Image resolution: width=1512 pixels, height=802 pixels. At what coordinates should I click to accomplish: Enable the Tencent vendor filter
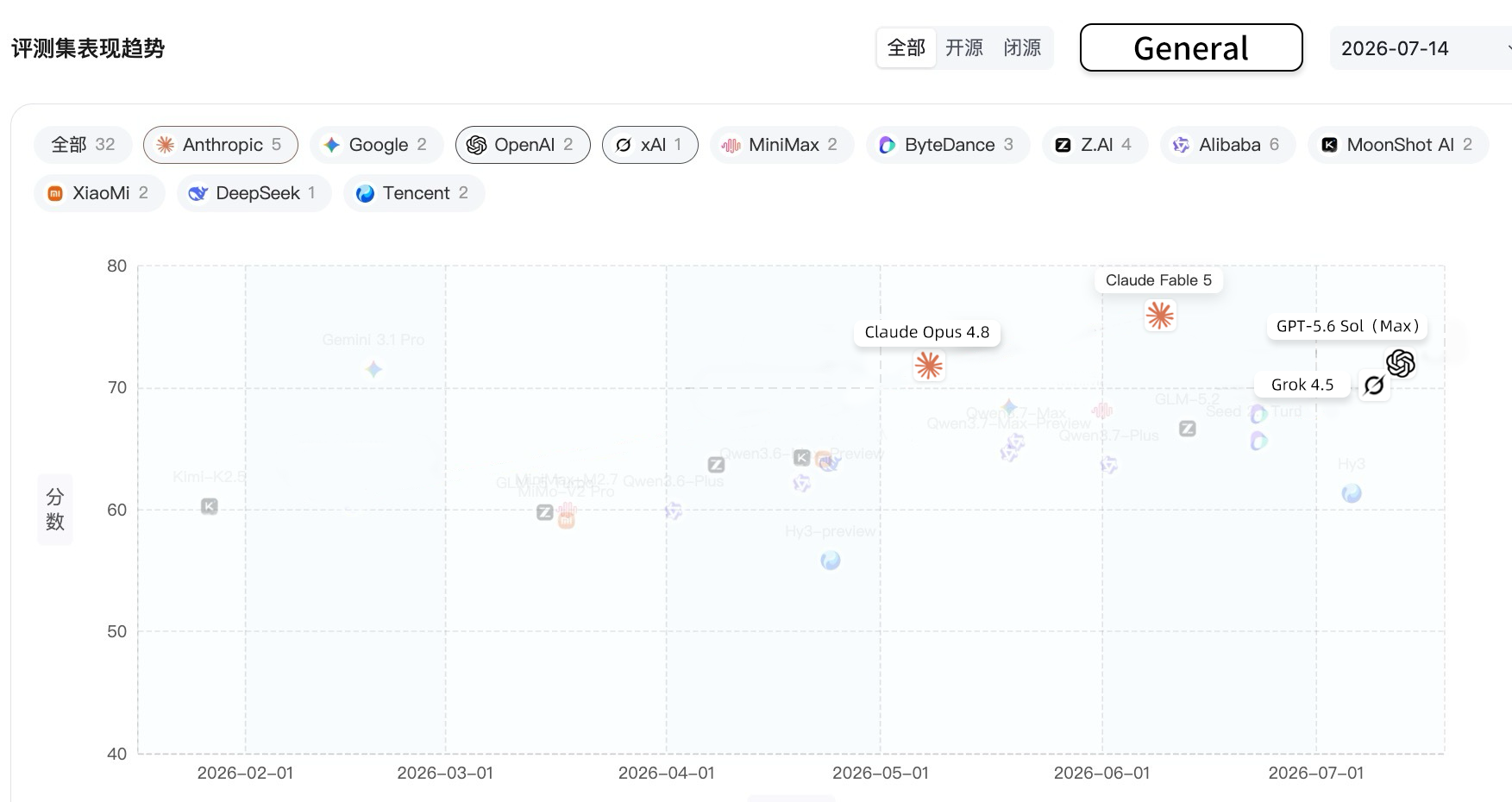414,193
